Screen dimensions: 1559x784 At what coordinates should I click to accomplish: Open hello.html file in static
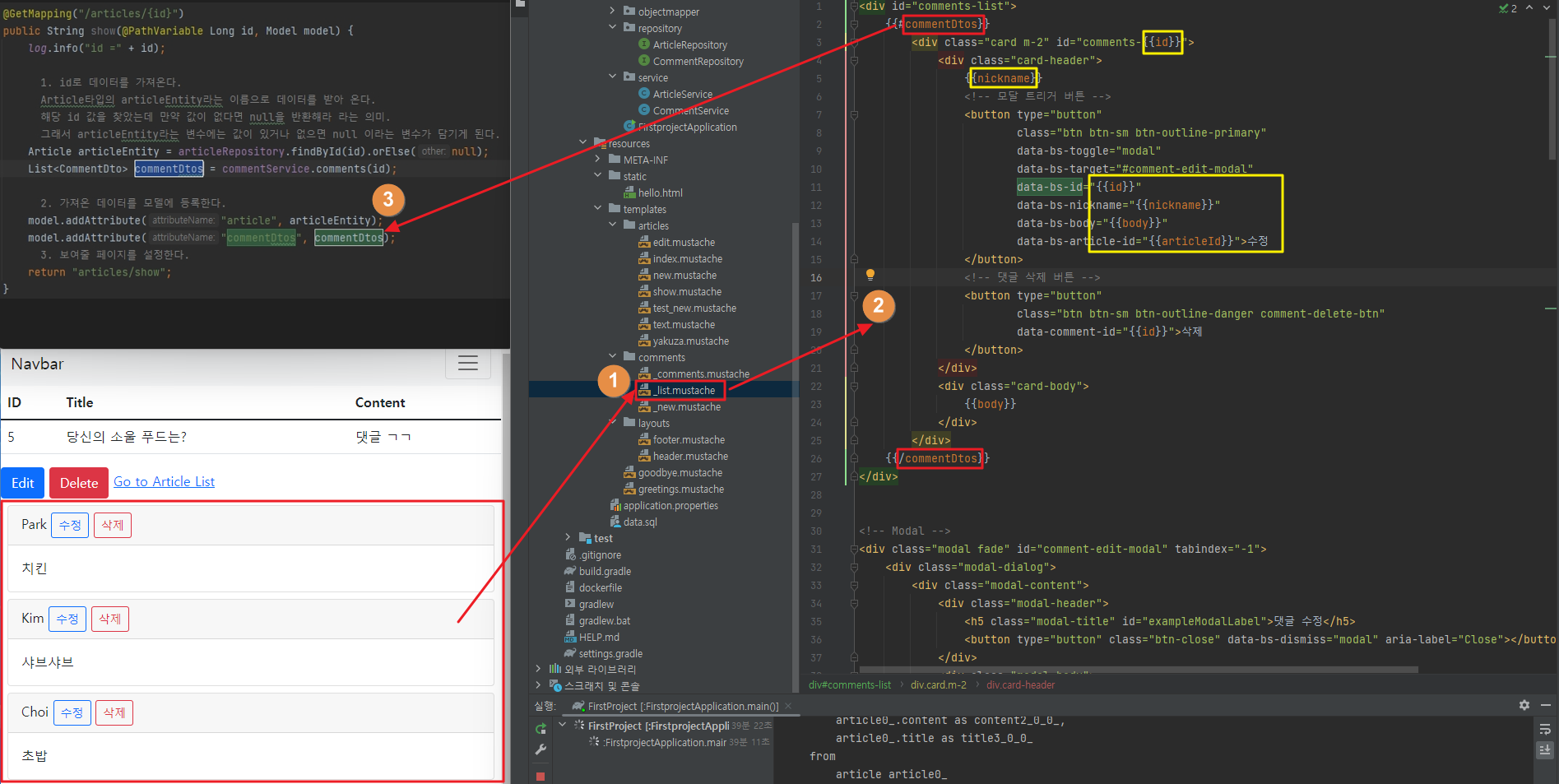pyautogui.click(x=654, y=193)
